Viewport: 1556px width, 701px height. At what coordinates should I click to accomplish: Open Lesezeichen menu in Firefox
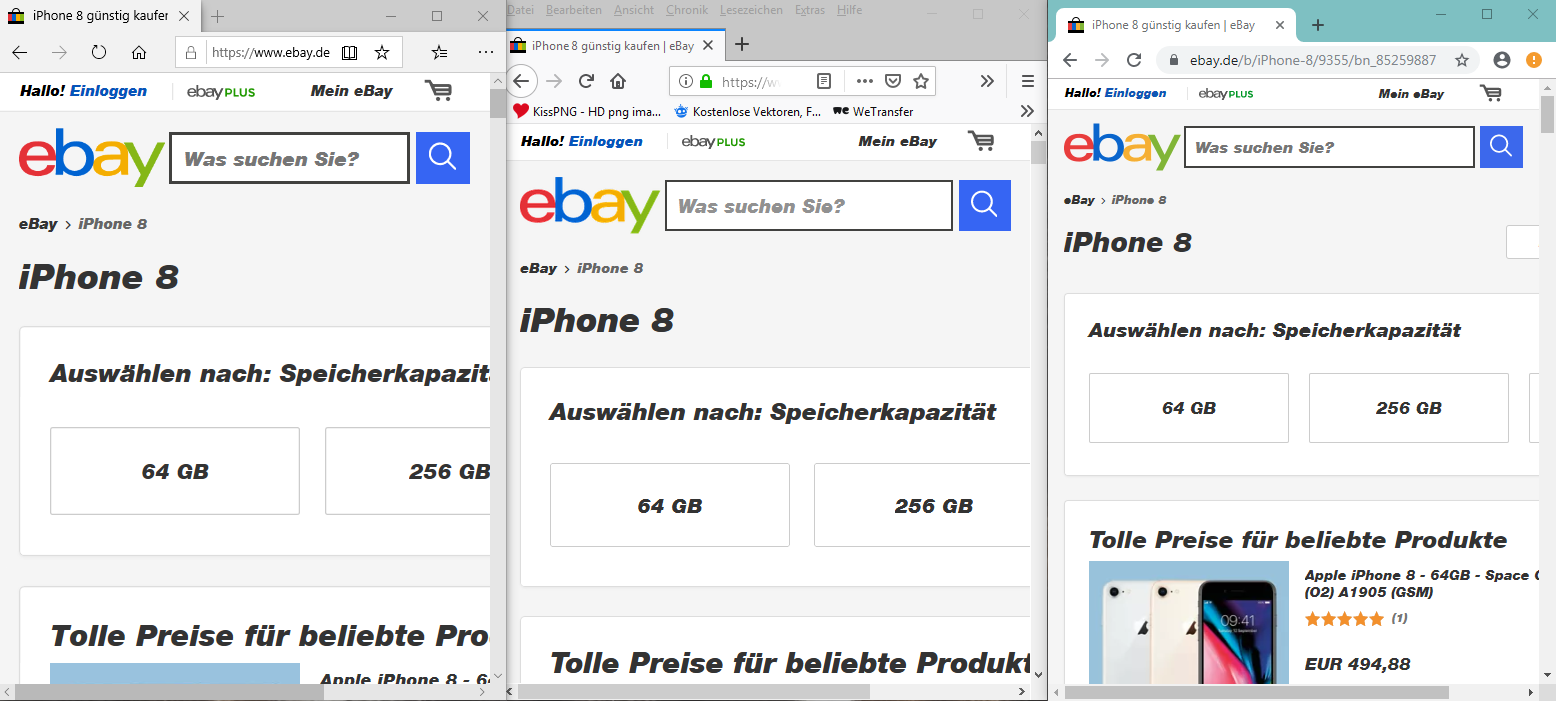coord(751,10)
